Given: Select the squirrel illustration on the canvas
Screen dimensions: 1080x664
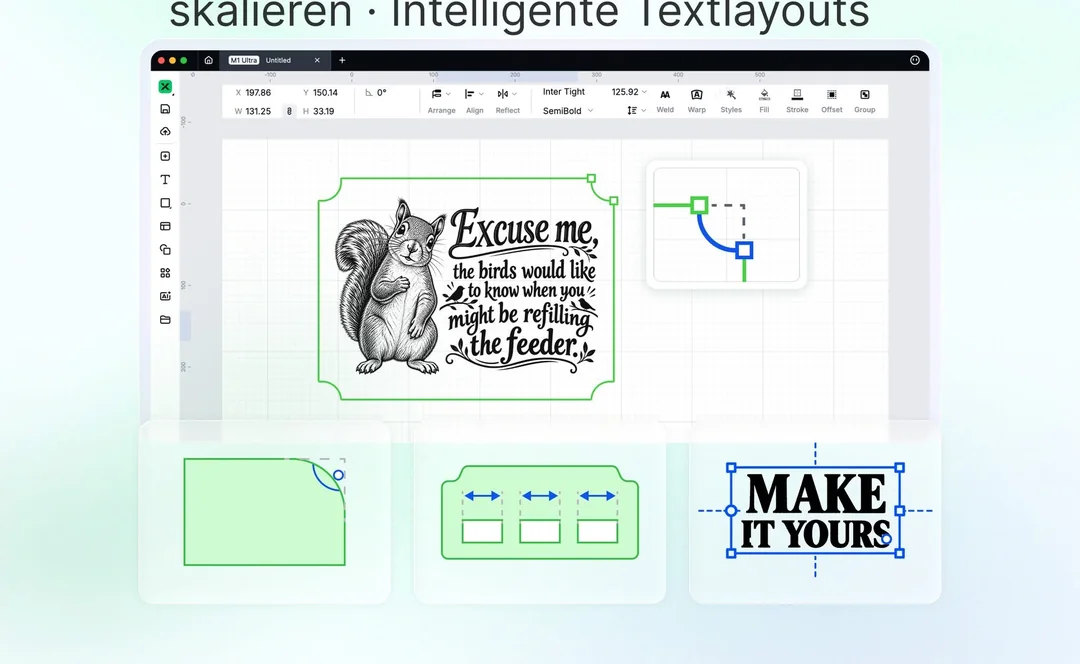Looking at the screenshot, I should [391, 287].
